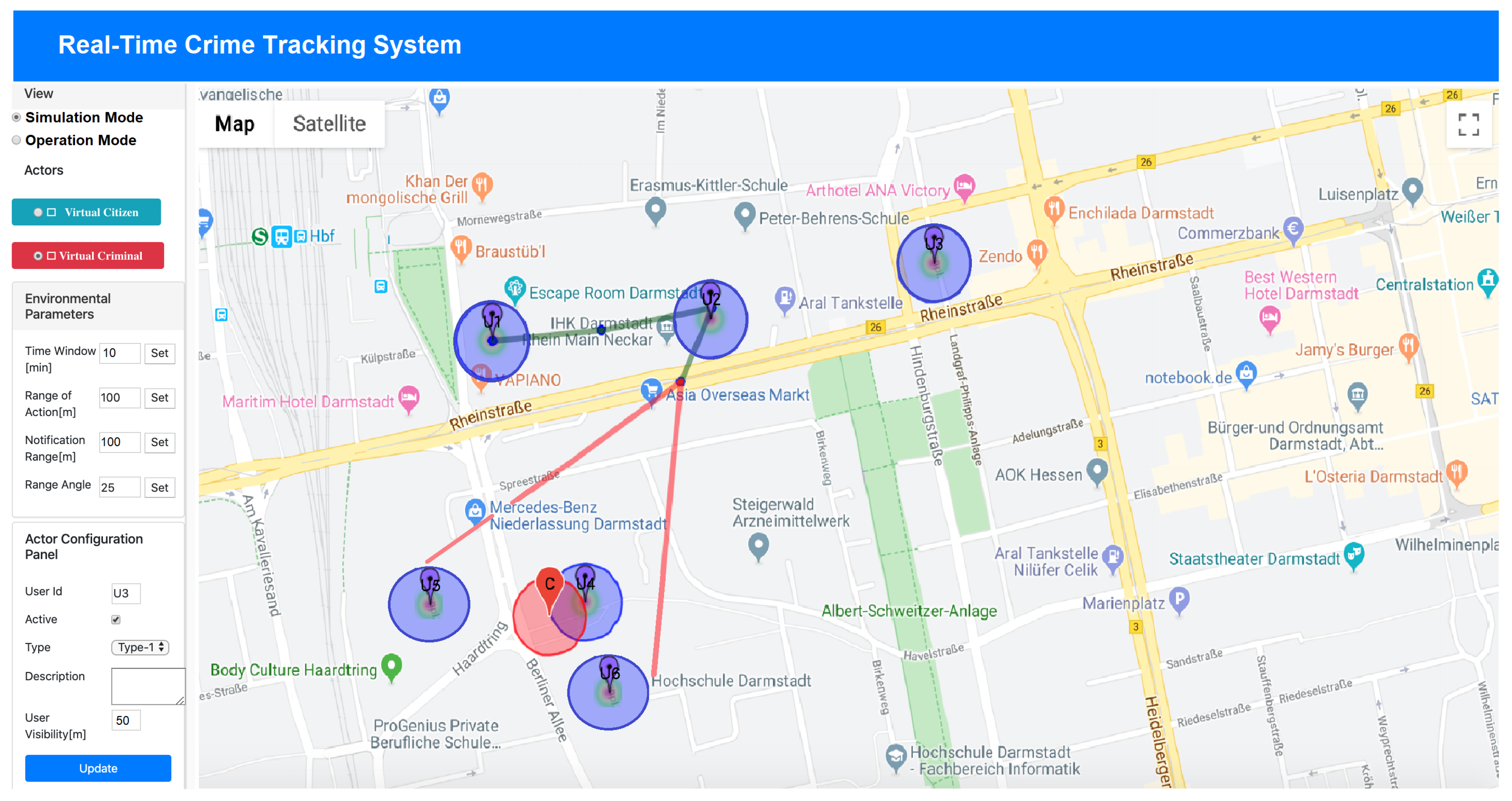Open the Type-1 dropdown
Screen dimensions: 1512x801
coord(140,647)
